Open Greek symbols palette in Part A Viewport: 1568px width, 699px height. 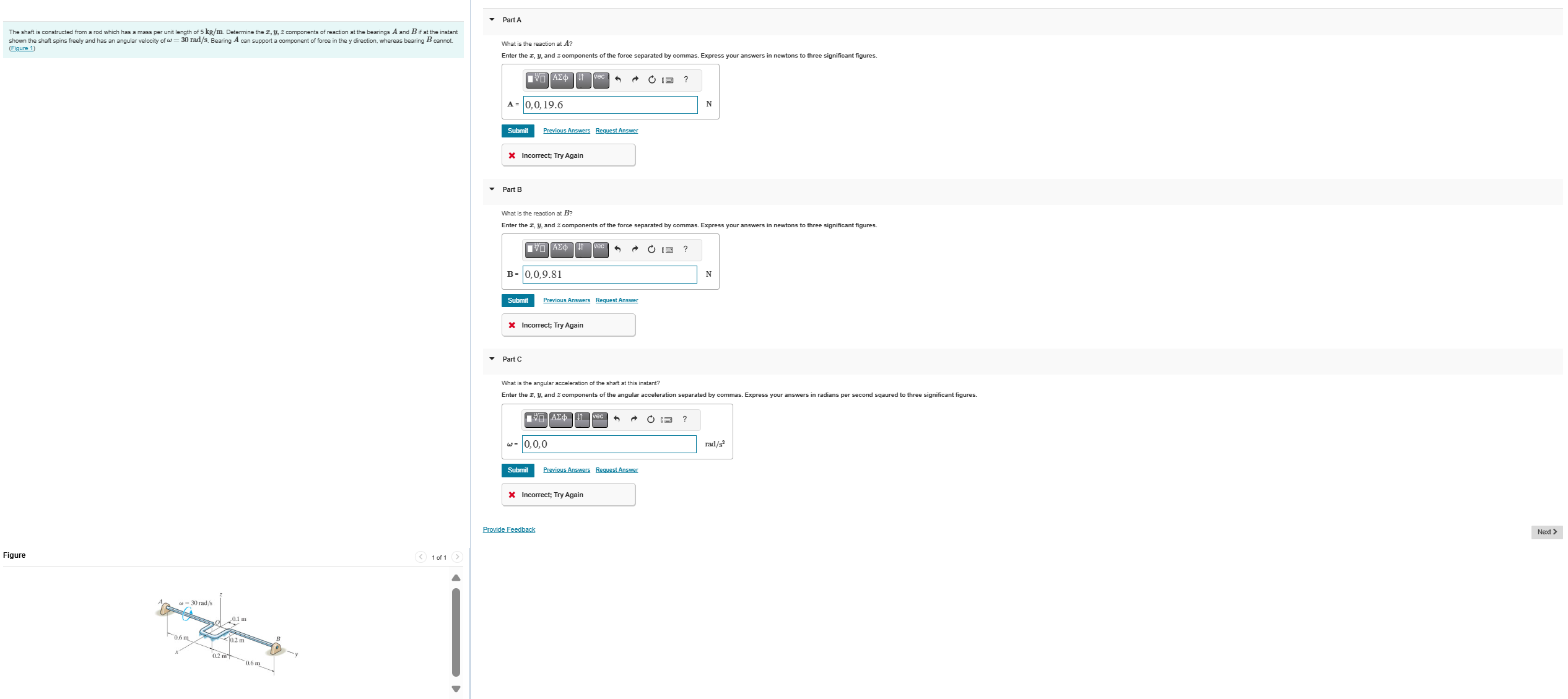pos(561,79)
